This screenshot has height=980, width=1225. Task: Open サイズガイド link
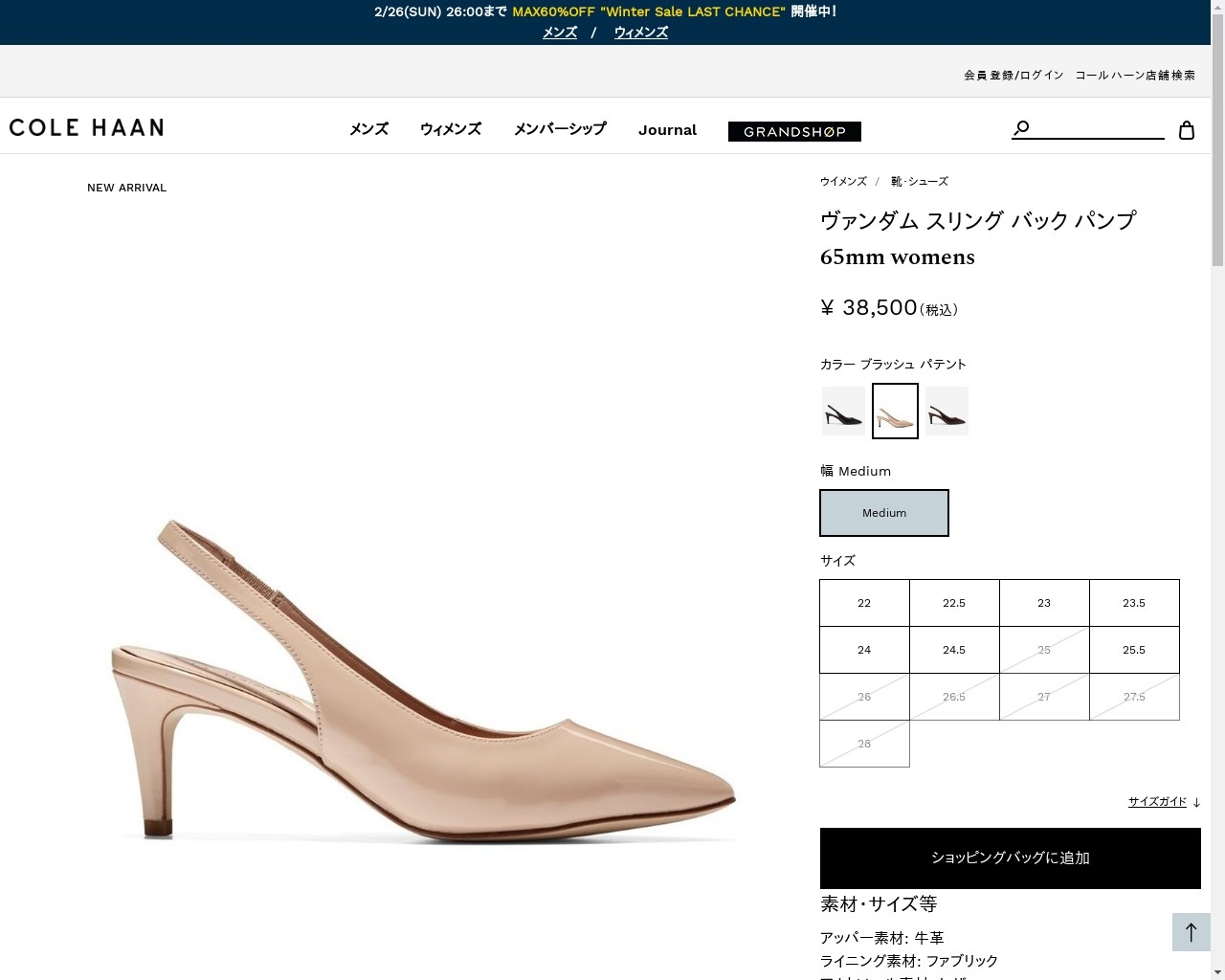coord(1157,802)
